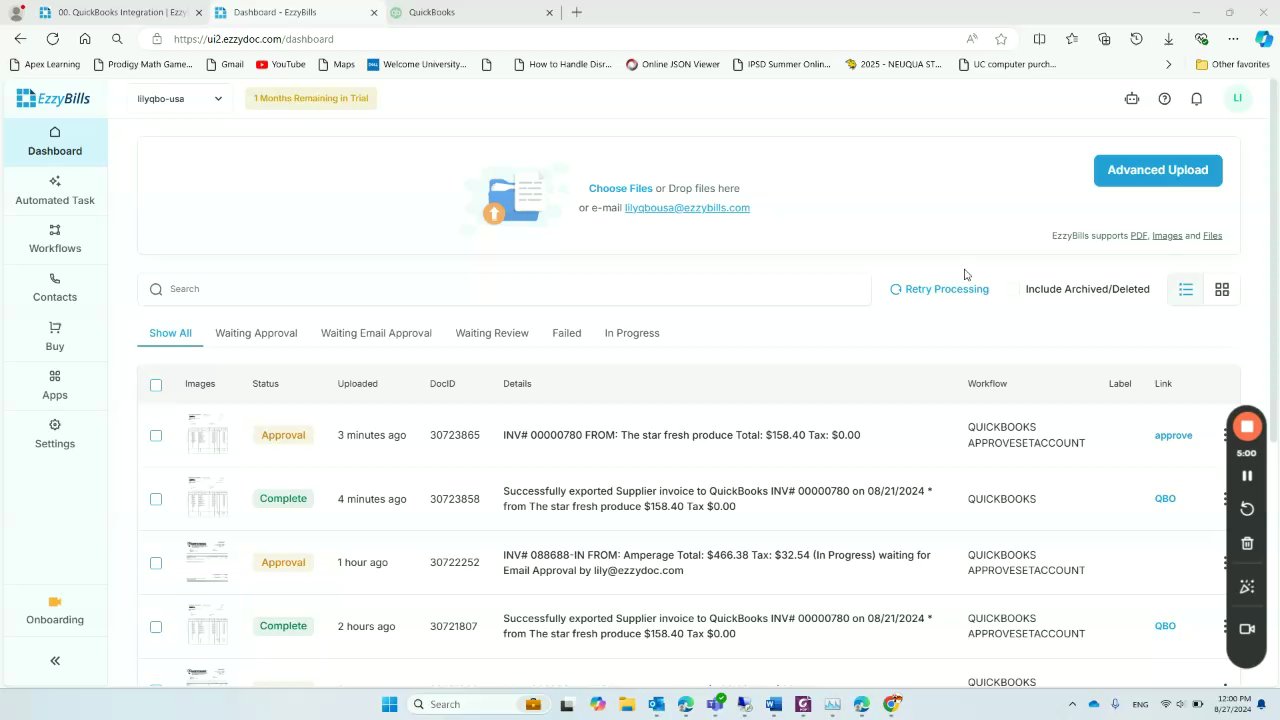Click the approve link for DocID 30723865
Image resolution: width=1280 pixels, height=720 pixels.
coord(1173,435)
